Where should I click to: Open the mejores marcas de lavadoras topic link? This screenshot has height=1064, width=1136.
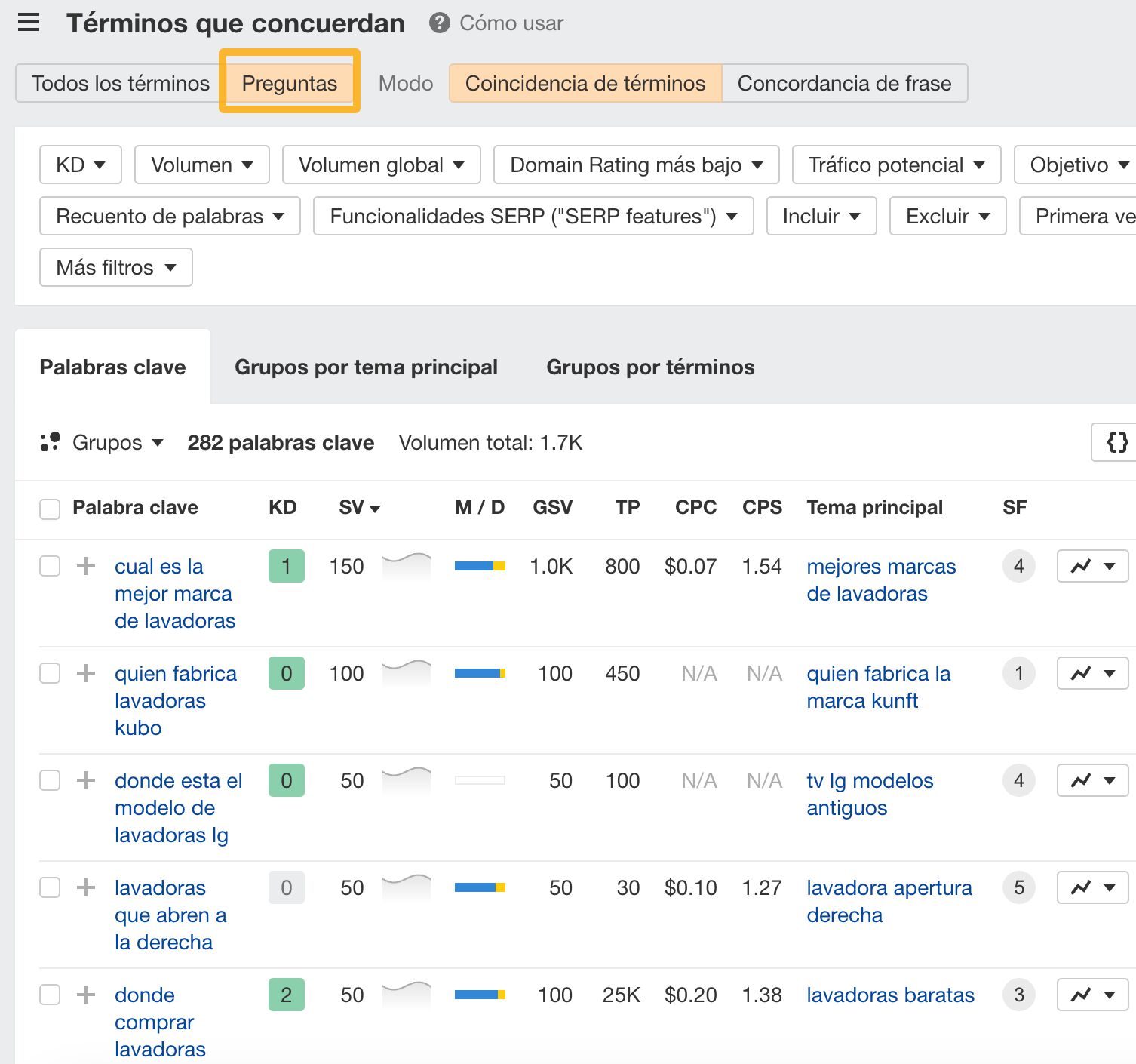881,580
